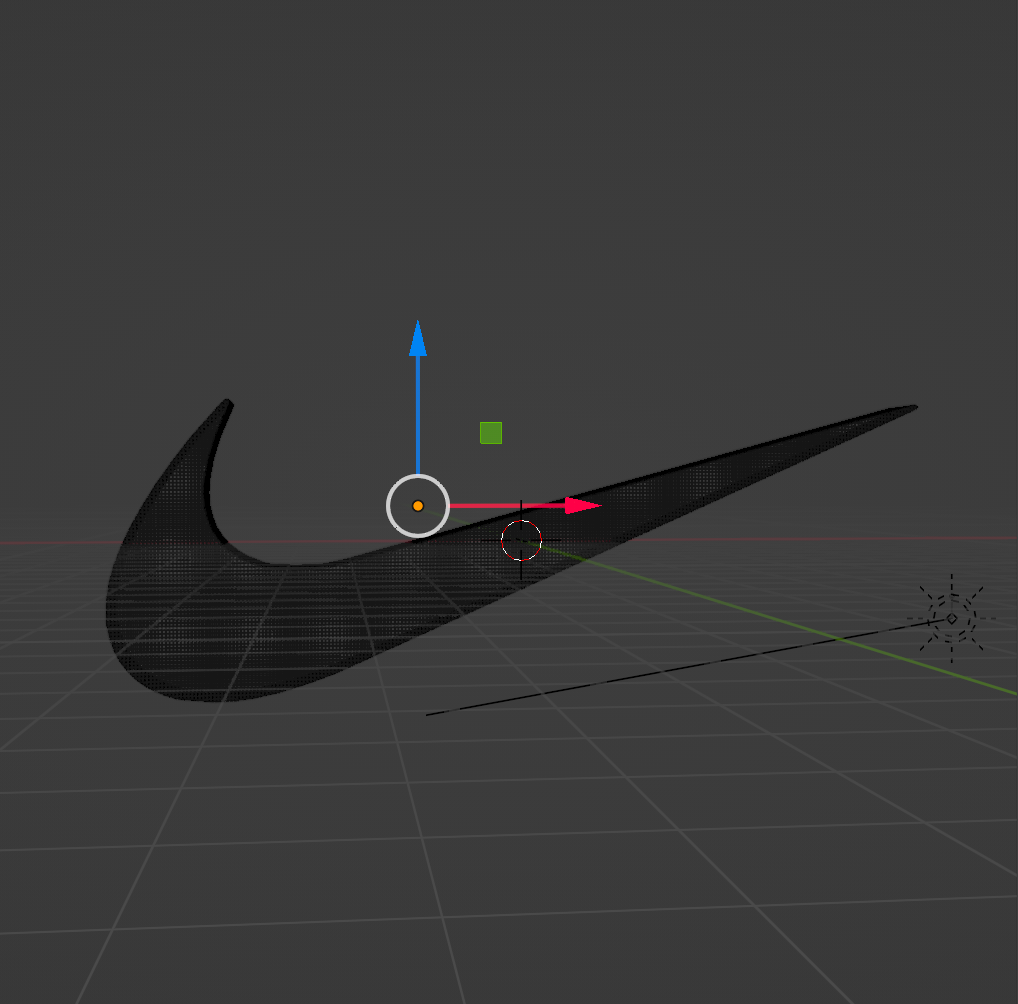
Task: Click the 3D cursor crosshair
Action: point(521,540)
